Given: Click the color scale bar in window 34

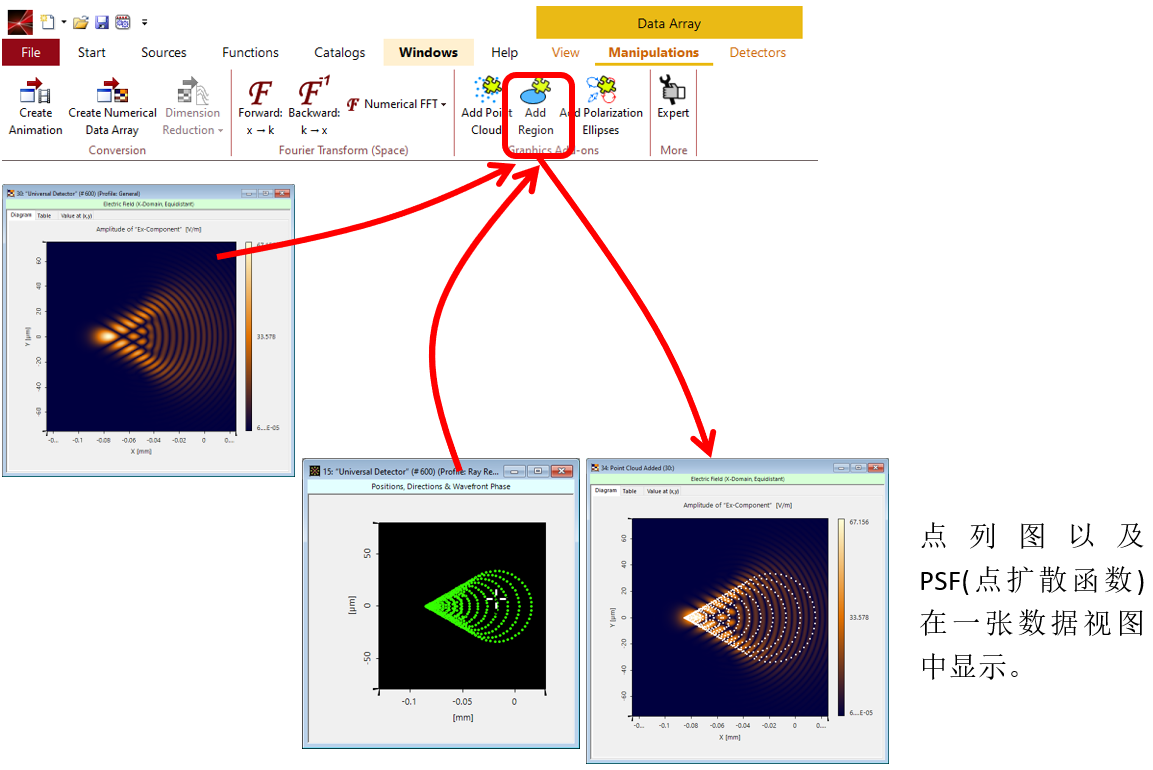Looking at the screenshot, I should pos(842,617).
